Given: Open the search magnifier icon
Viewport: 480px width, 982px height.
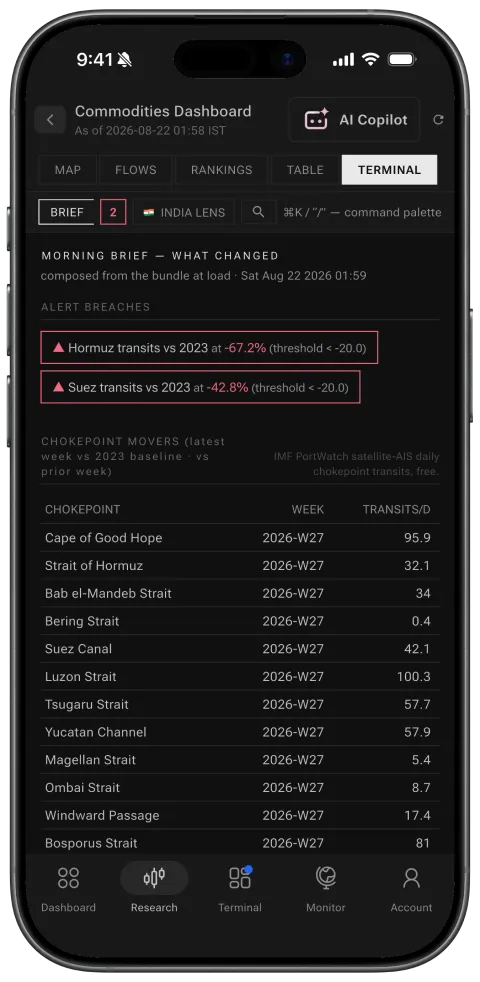Looking at the screenshot, I should pos(258,212).
